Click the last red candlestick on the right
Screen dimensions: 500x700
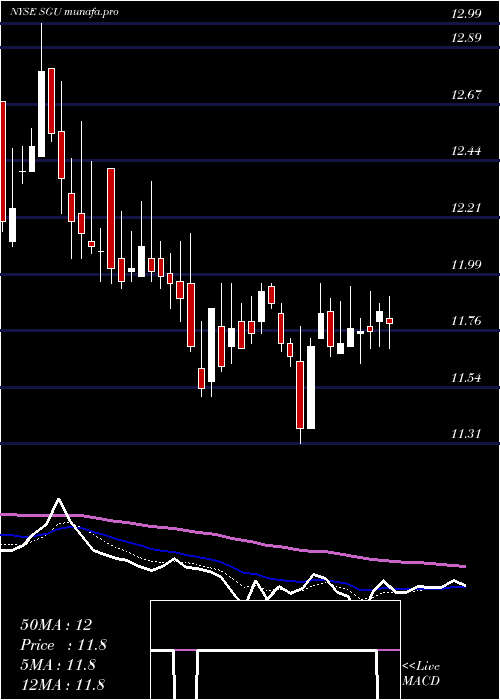point(389,321)
